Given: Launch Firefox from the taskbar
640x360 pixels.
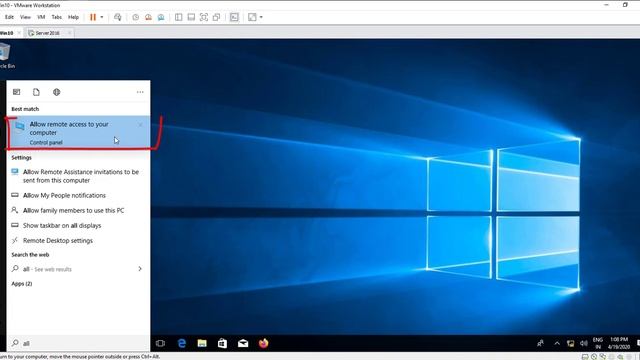Looking at the screenshot, I should click(x=263, y=343).
